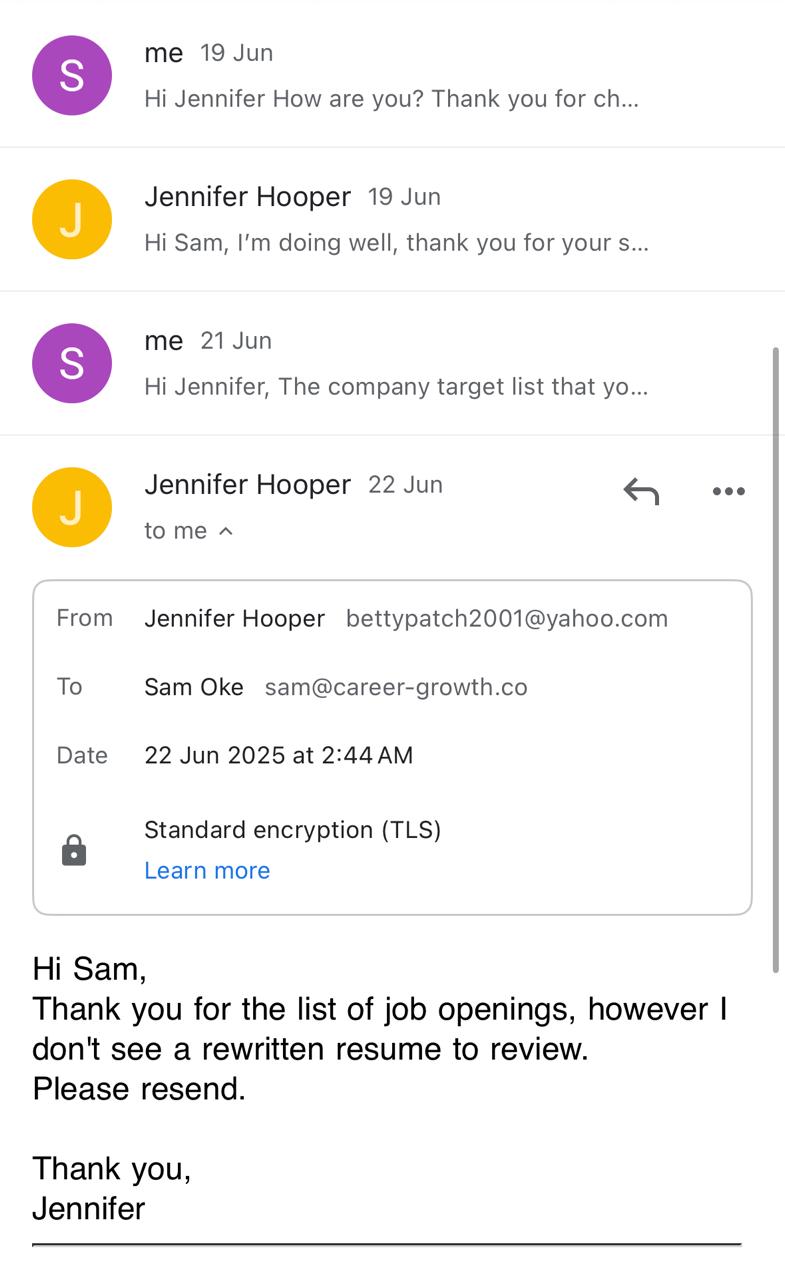Tap the yellow J avatar dated 22 Jun
The image size is (785, 1280).
tap(72, 508)
